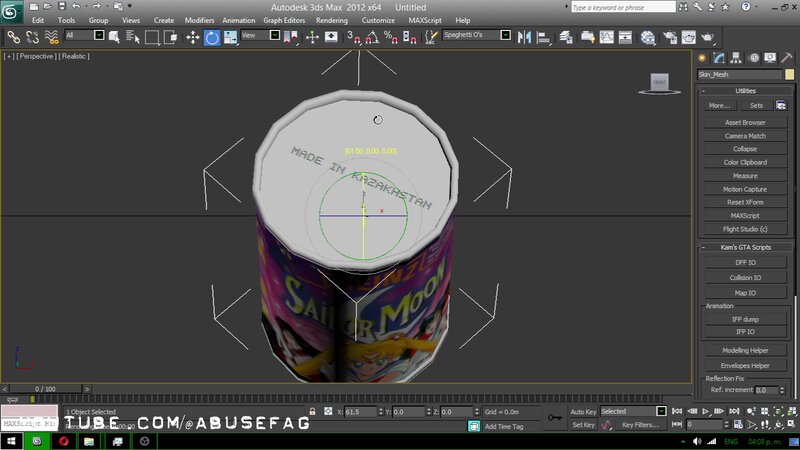The width and height of the screenshot is (800, 450).
Task: Click Select and Manipulate icon
Action: (x=312, y=37)
